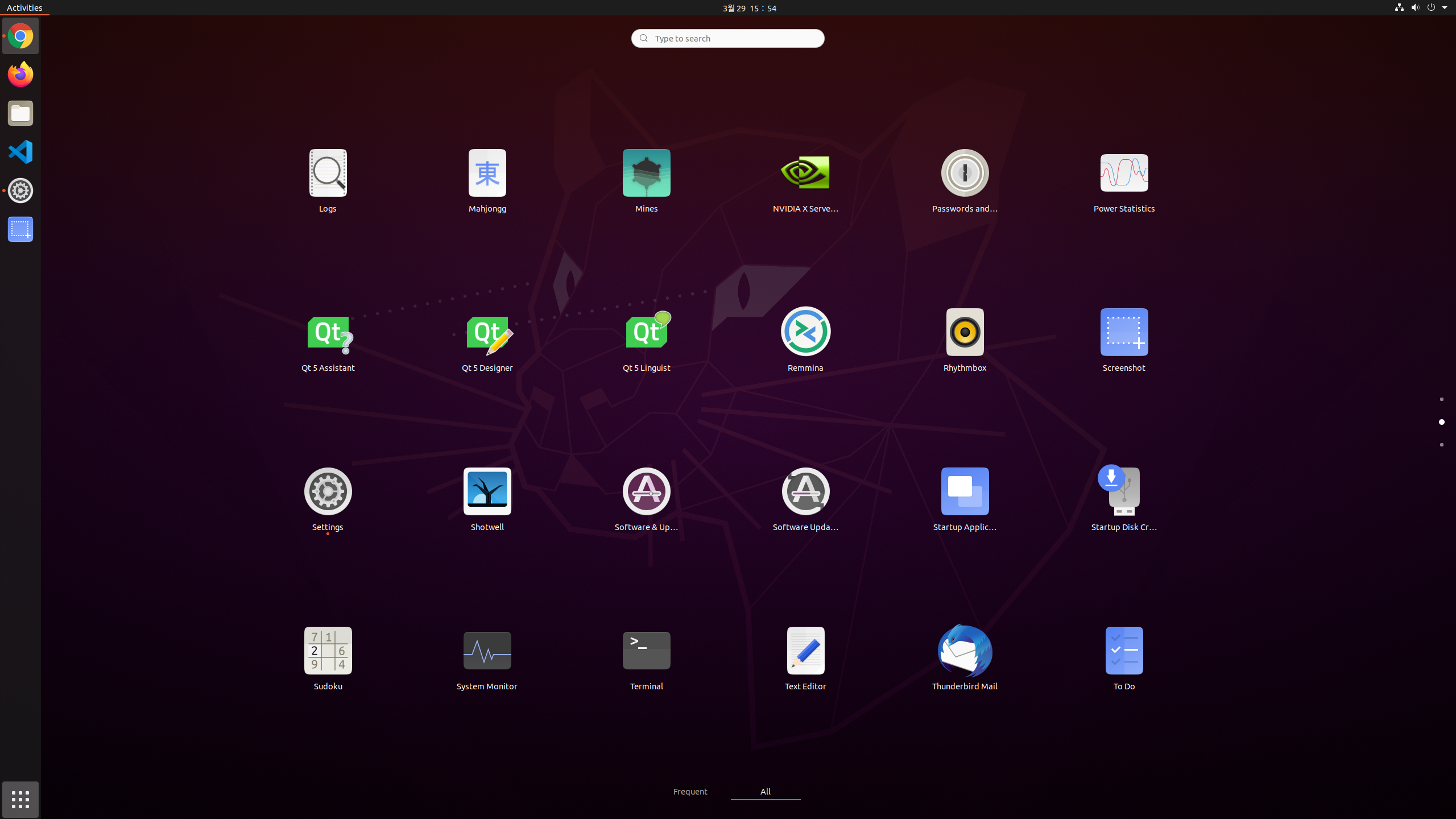Switch to the Frequent apps tab
Image resolution: width=1456 pixels, height=819 pixels.
pos(690,791)
